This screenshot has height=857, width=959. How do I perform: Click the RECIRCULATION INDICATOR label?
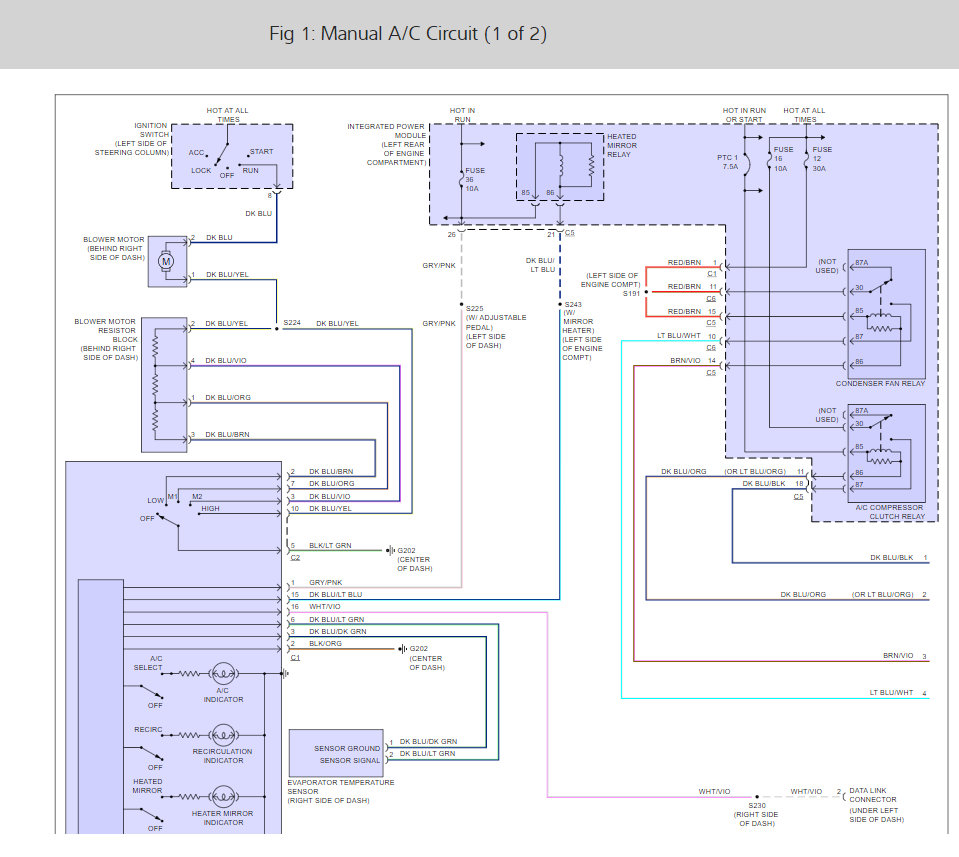coord(223,756)
